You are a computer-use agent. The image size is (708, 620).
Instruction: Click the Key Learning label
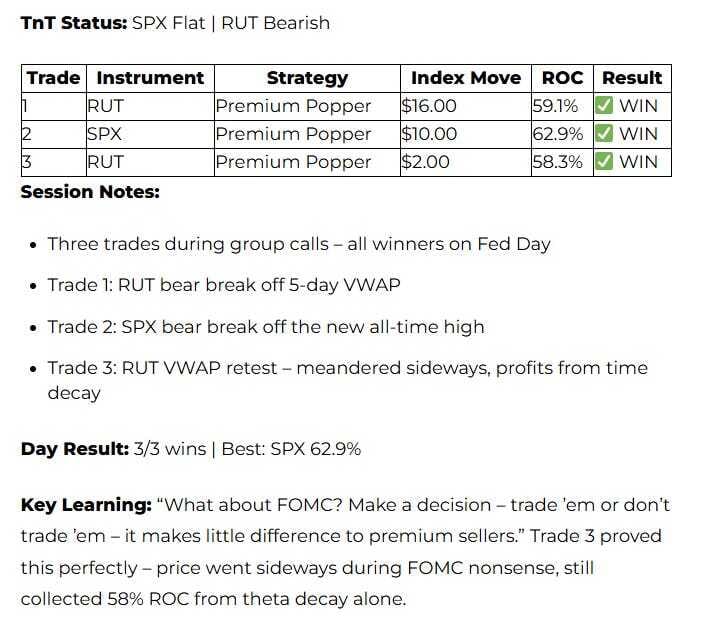pyautogui.click(x=83, y=505)
